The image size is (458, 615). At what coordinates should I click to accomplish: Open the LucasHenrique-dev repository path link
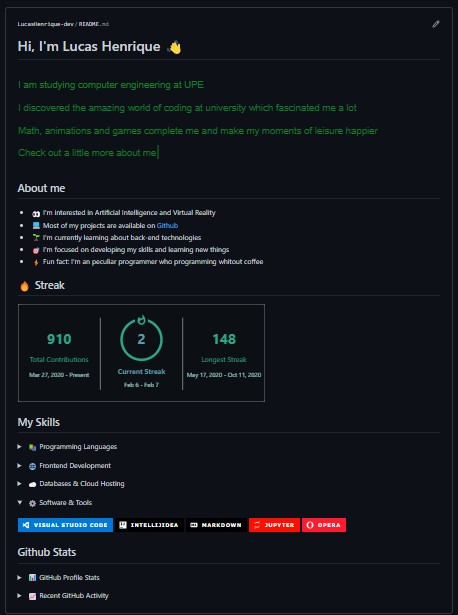pyautogui.click(x=45, y=24)
